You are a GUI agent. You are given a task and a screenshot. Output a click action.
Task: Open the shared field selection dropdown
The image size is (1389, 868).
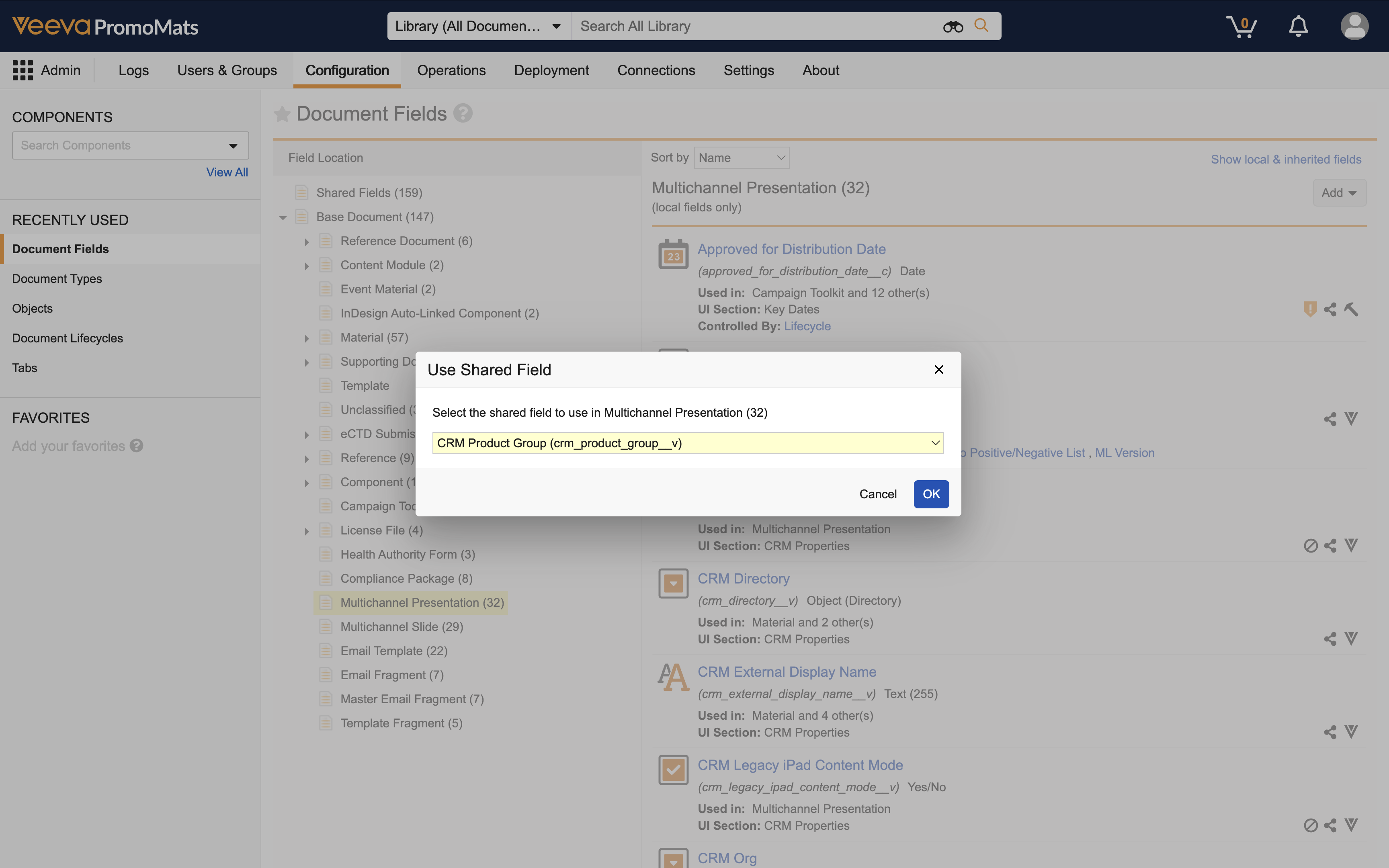click(688, 443)
